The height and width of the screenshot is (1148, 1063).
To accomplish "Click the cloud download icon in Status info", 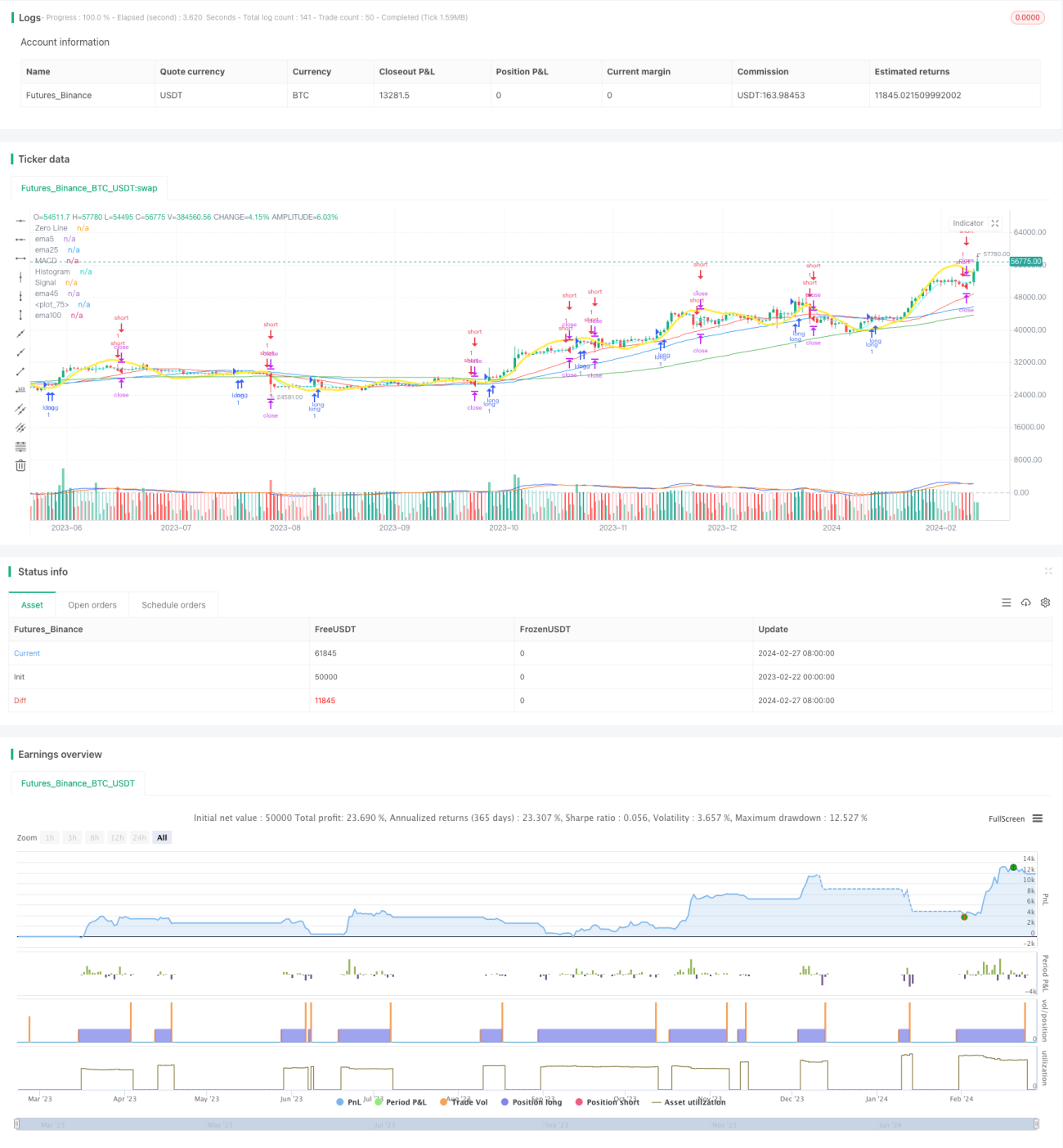I will pos(1025,603).
